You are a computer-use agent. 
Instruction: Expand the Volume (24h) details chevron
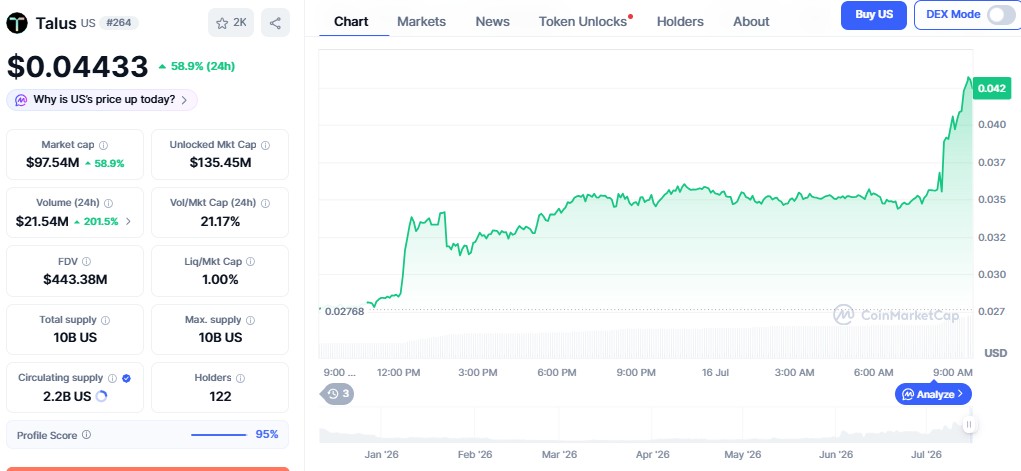(128, 221)
